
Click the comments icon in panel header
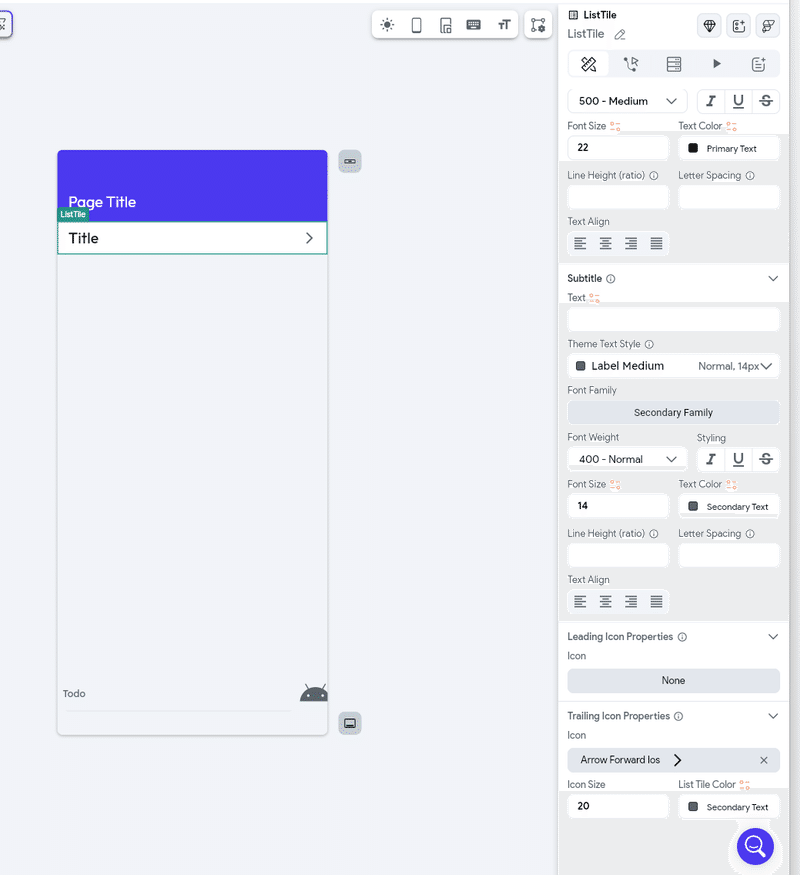coord(768,26)
